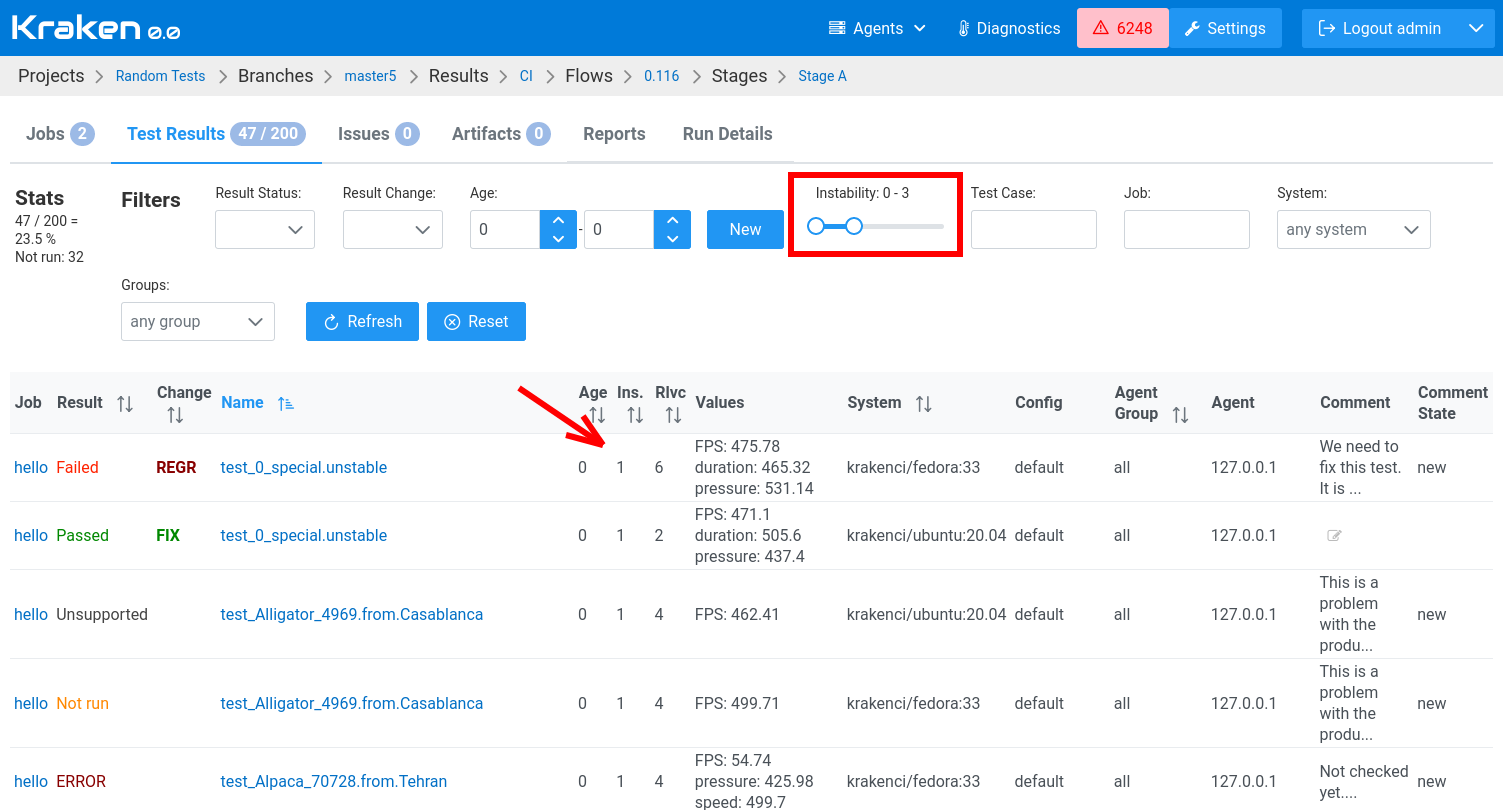Go to Random Tests project breadcrumb
This screenshot has width=1503, height=810.
[160, 76]
